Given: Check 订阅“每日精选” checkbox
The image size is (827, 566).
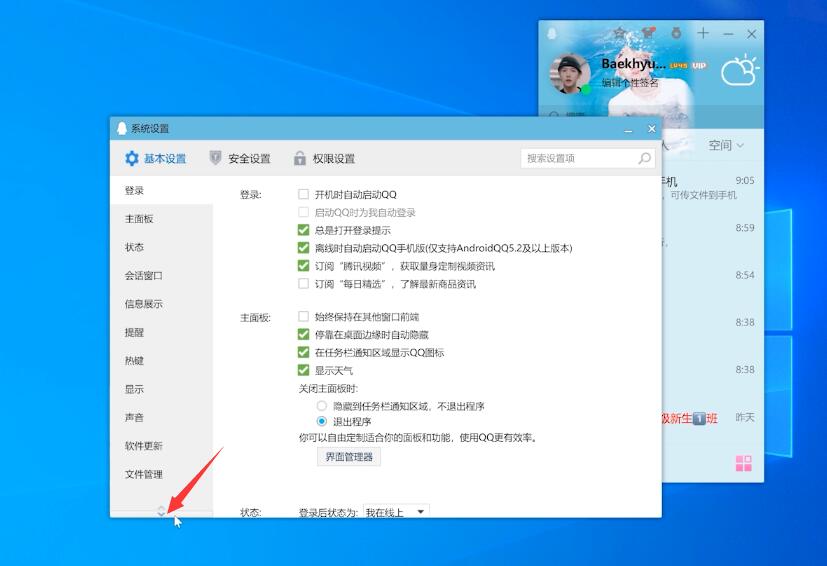Looking at the screenshot, I should tap(303, 284).
